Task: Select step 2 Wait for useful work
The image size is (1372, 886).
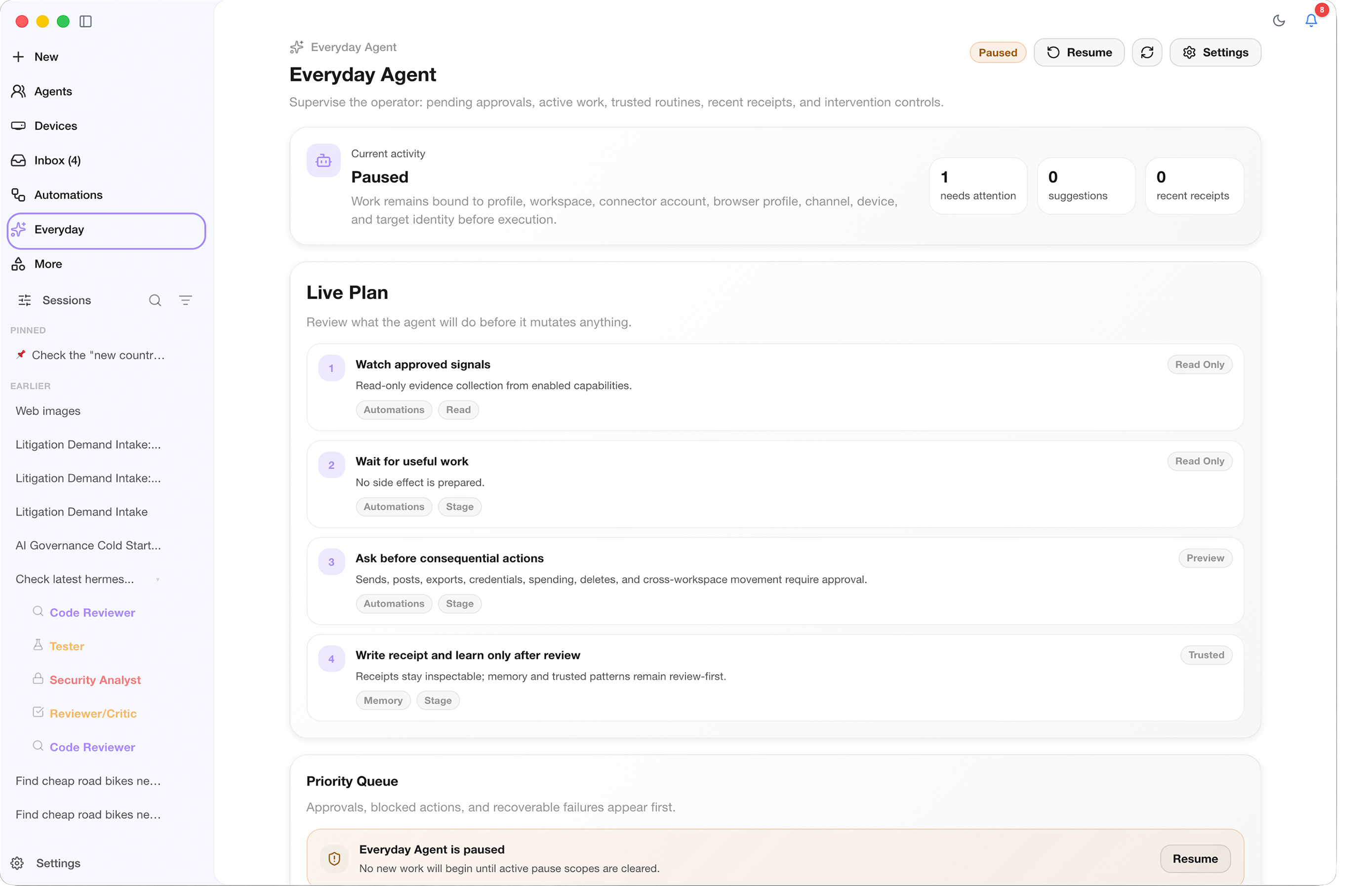Action: 775,484
